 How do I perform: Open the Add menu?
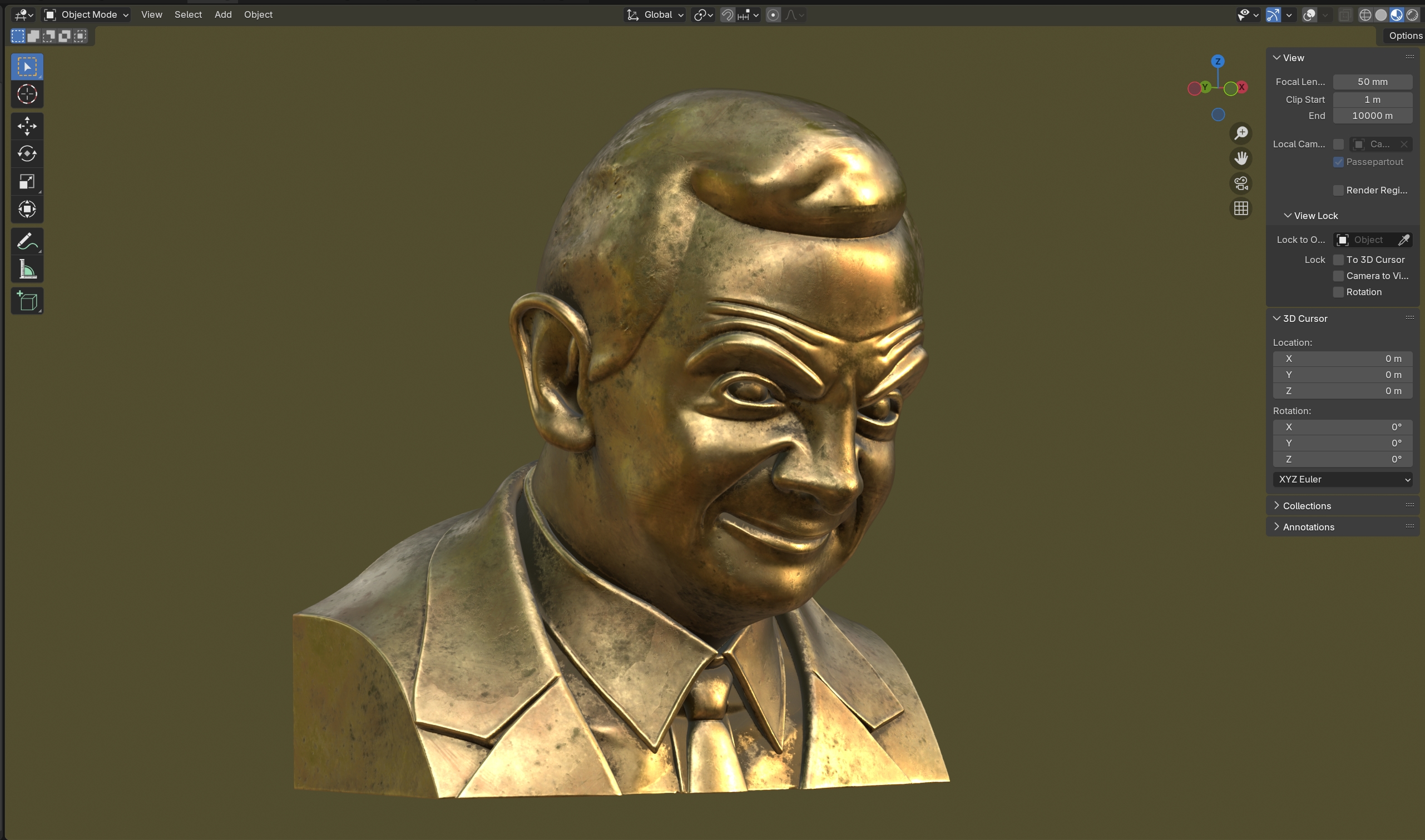[x=223, y=14]
